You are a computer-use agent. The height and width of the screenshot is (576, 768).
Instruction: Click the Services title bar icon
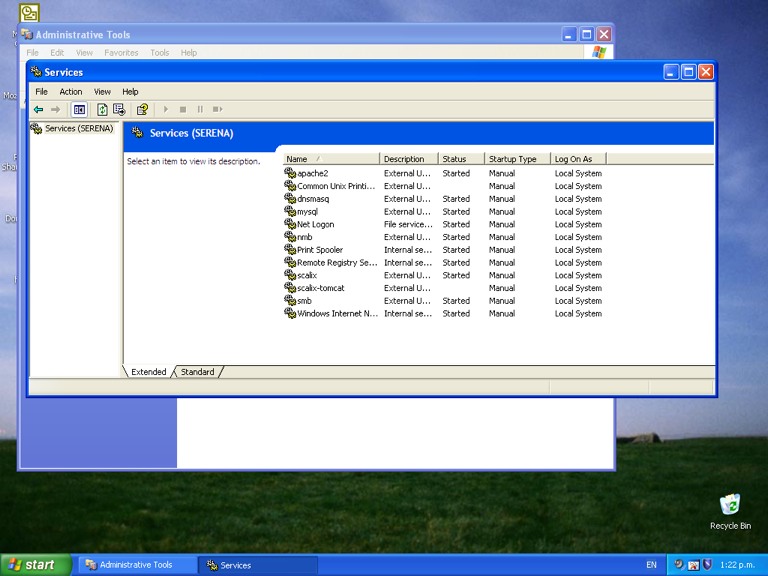point(36,72)
